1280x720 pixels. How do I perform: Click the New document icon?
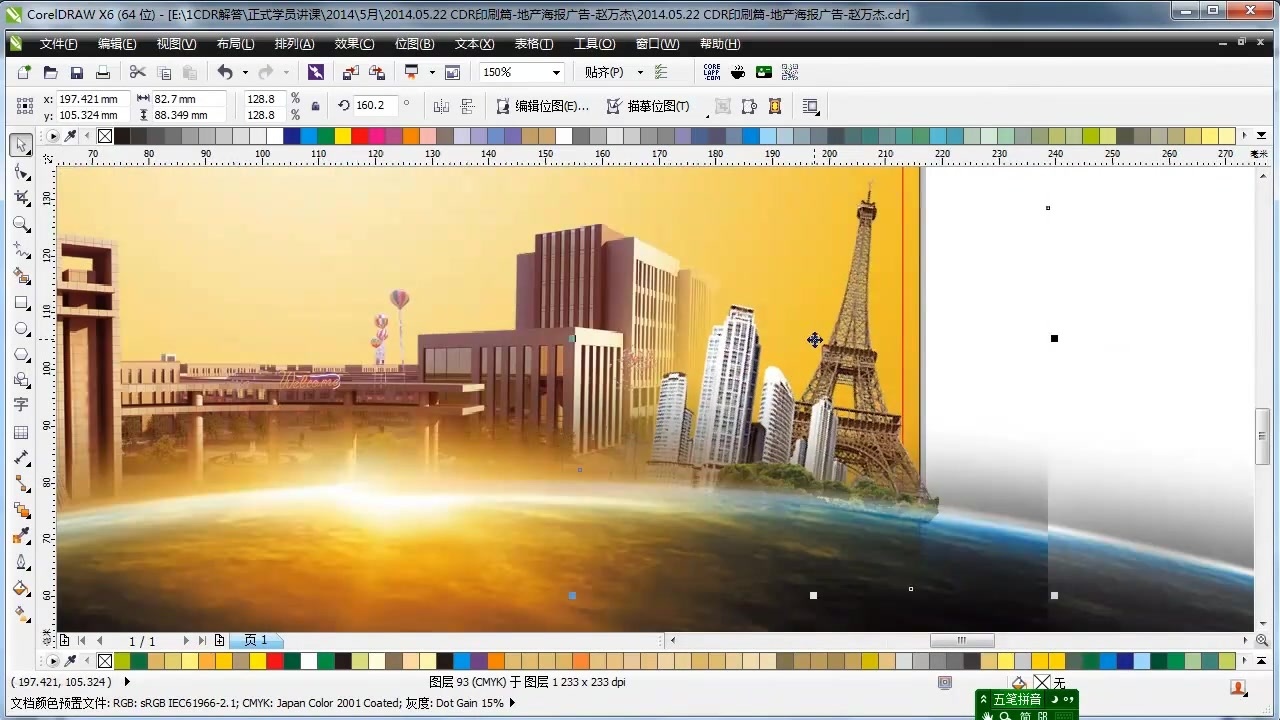[x=24, y=72]
